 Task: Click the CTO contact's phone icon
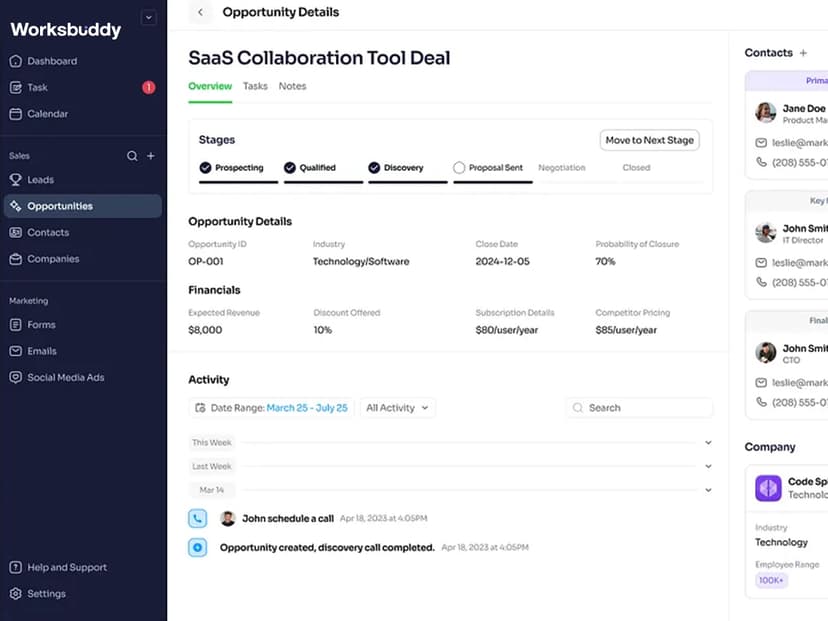pos(761,402)
